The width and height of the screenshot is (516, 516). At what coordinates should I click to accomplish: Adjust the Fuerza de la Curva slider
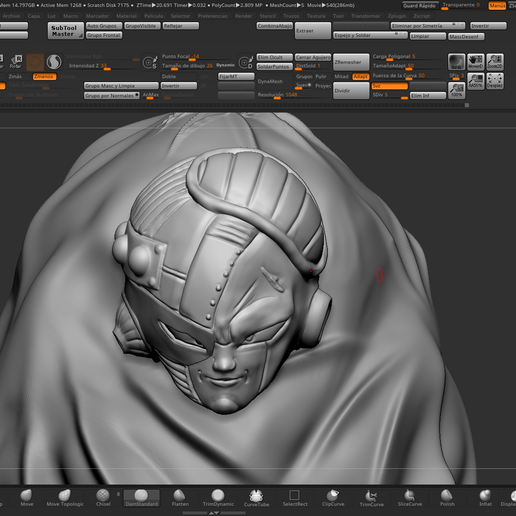pos(408,76)
